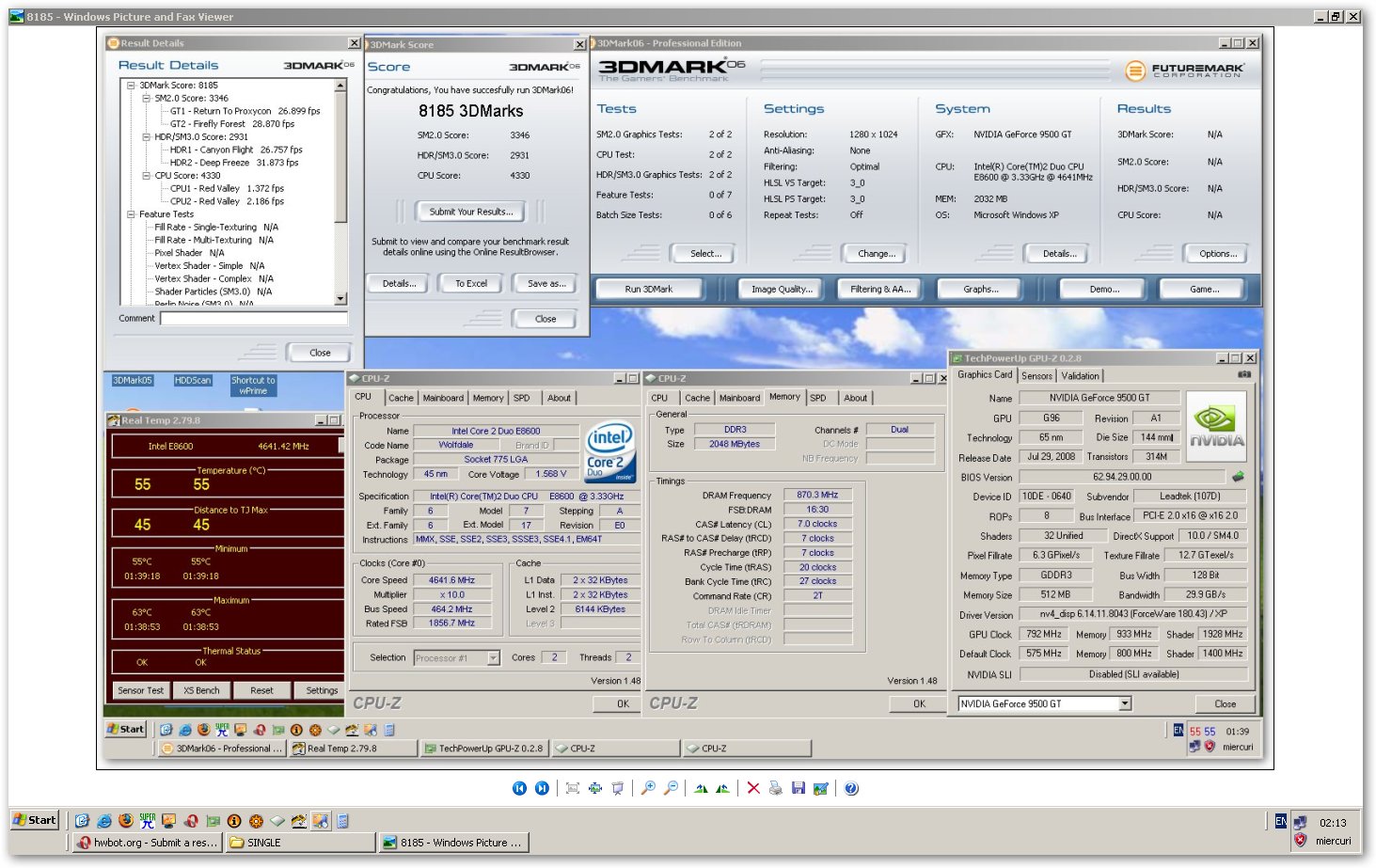This screenshot has height=868, width=1376.
Task: Zoom in on the picture
Action: (648, 788)
